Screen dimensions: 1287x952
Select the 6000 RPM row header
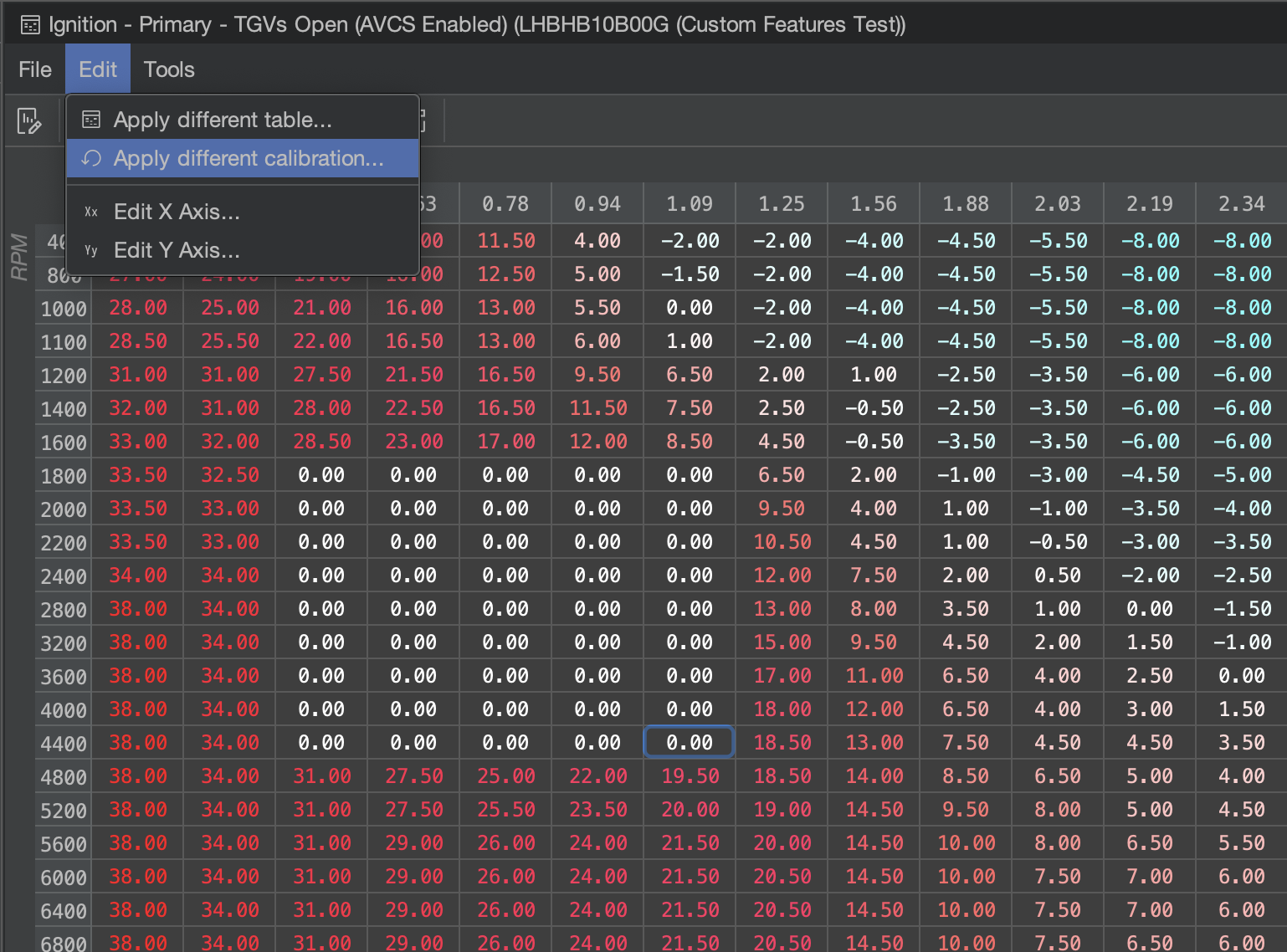(64, 878)
